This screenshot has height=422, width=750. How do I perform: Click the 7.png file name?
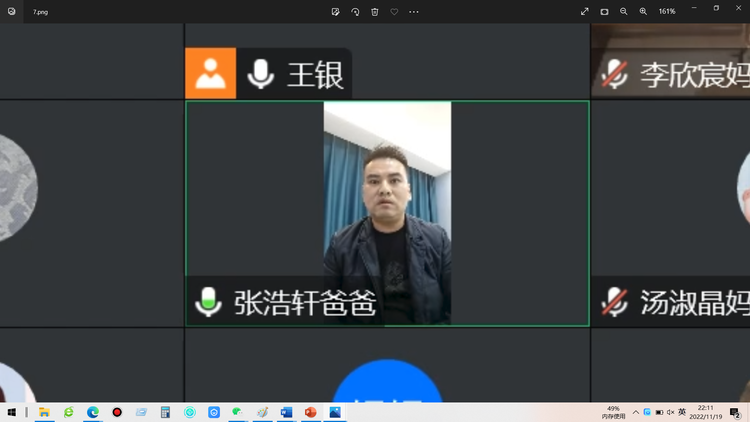[40, 12]
